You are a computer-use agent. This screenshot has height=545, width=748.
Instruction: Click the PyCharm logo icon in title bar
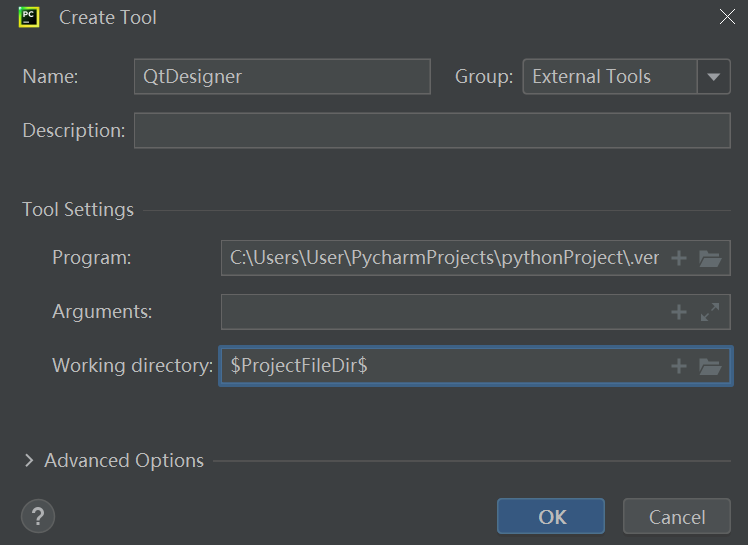[x=29, y=17]
